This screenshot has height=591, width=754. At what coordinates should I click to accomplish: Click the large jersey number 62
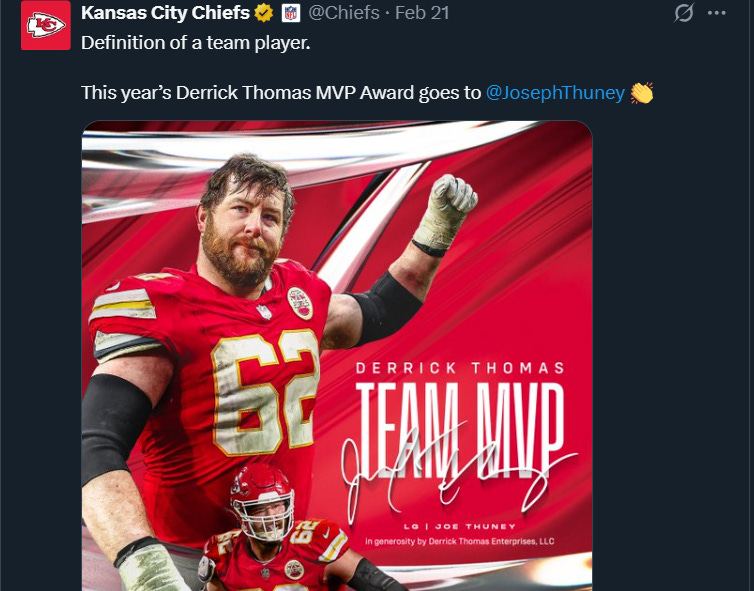point(265,393)
